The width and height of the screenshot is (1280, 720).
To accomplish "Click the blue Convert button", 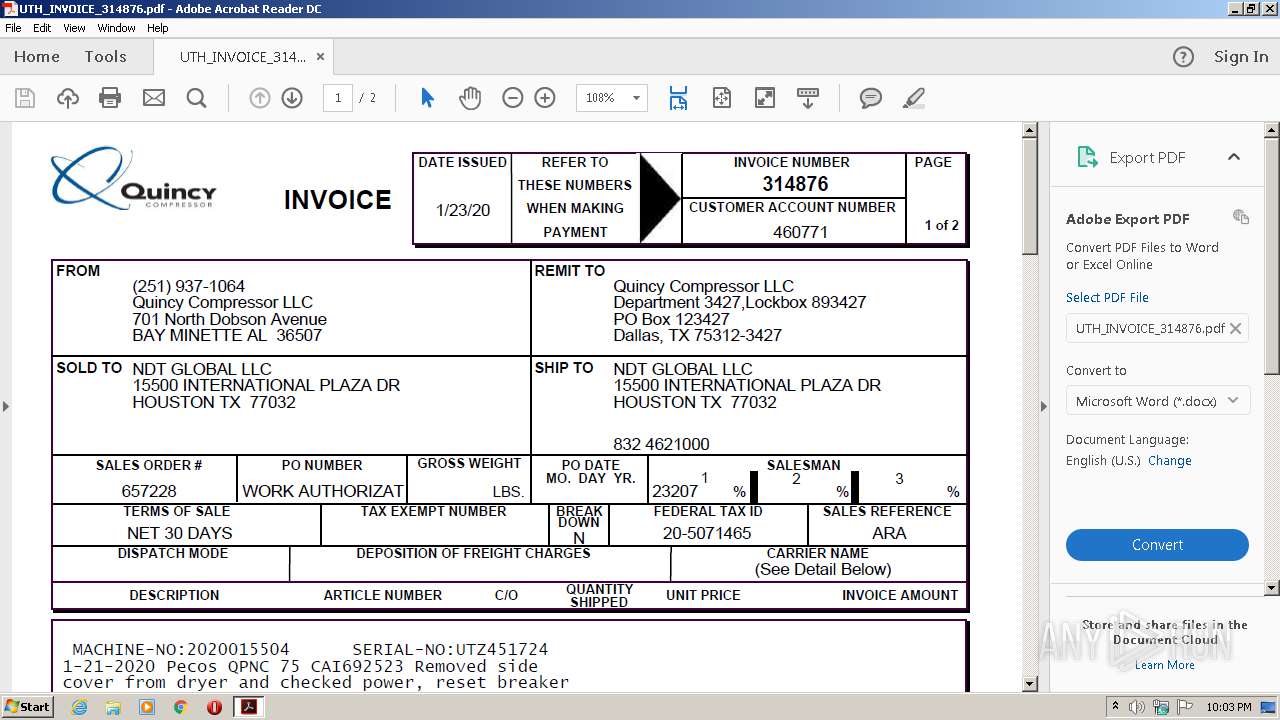I will pos(1157,545).
